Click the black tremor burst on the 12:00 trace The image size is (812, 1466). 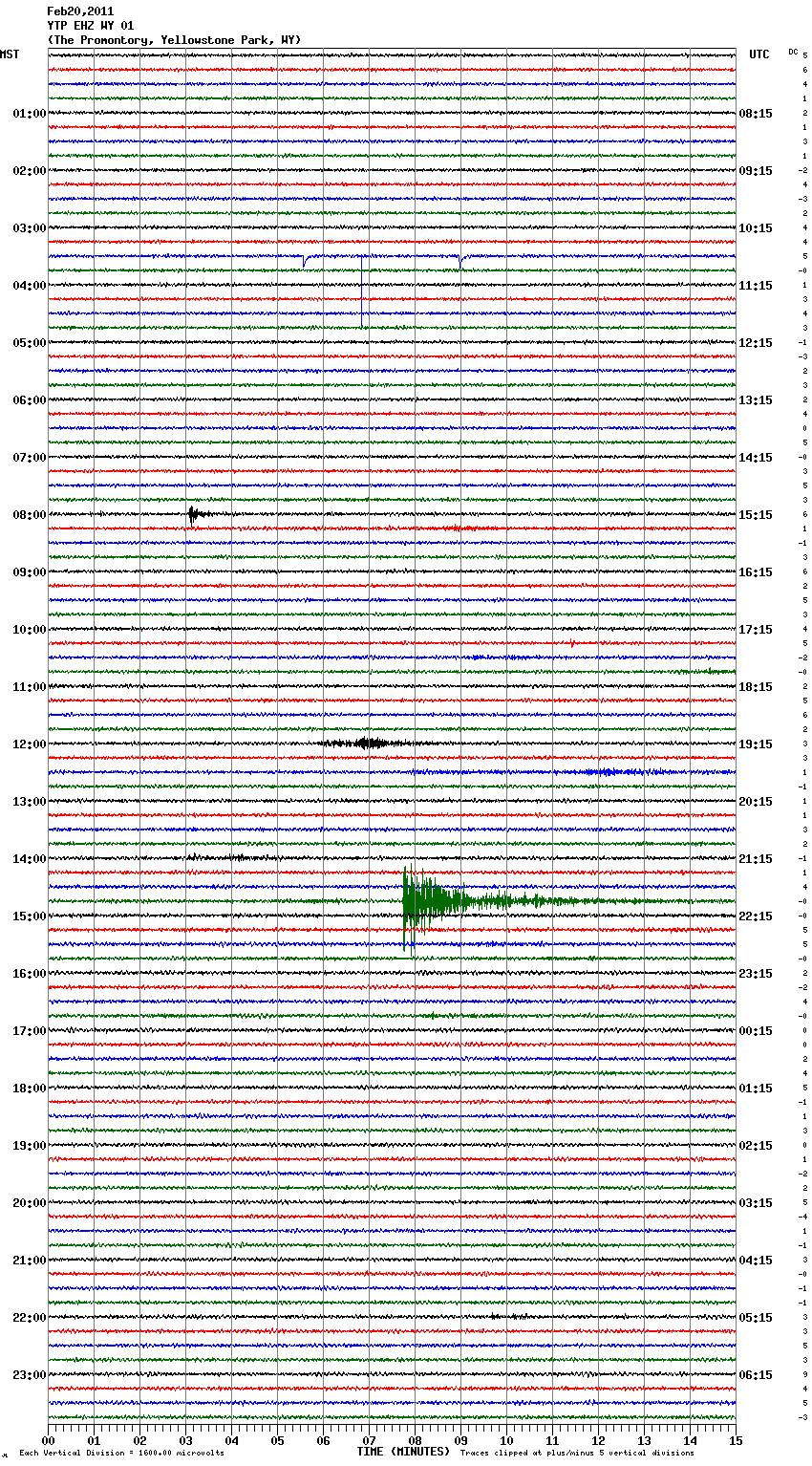pos(366,743)
